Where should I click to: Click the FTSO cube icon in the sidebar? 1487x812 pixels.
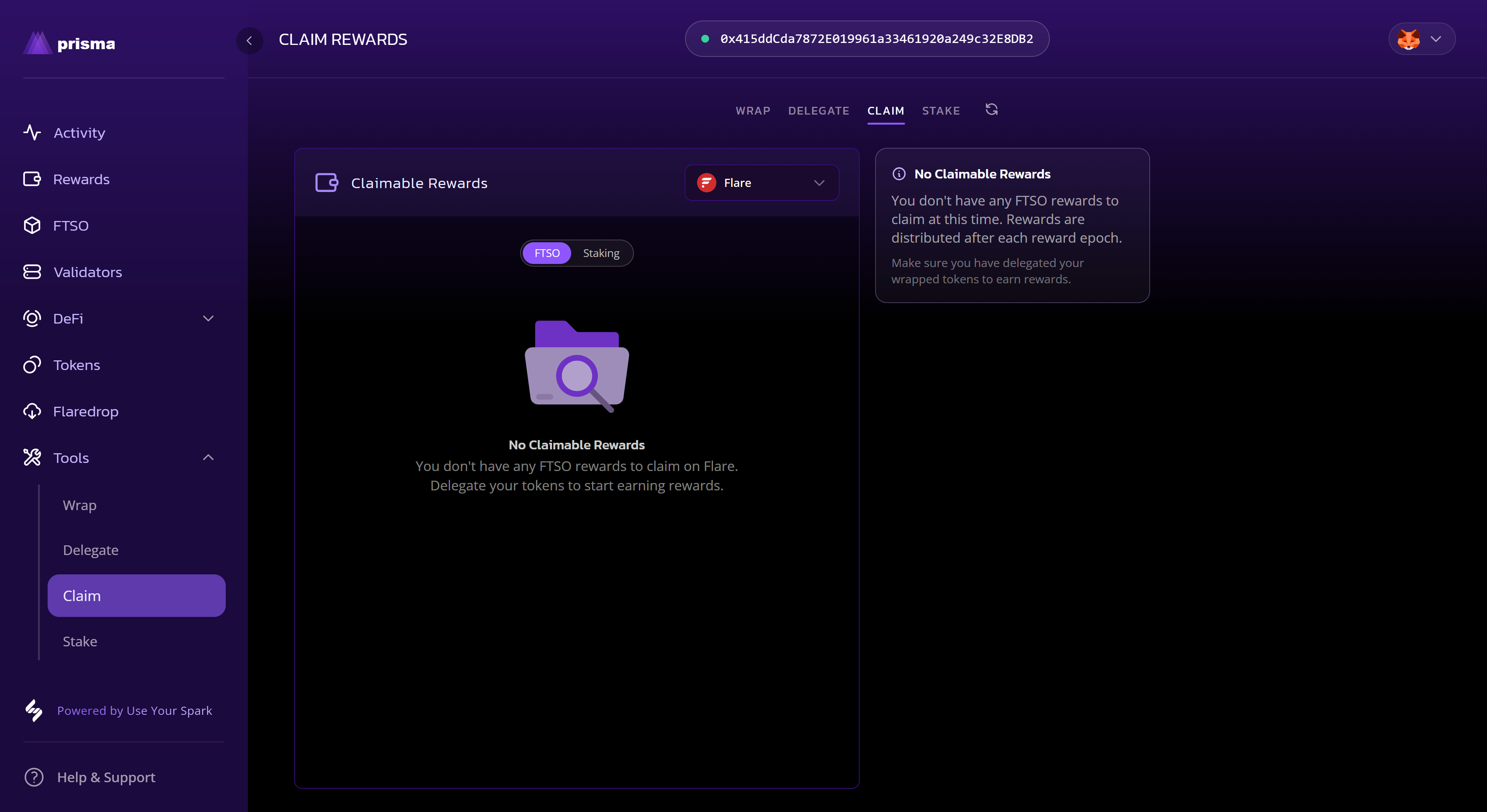32,226
